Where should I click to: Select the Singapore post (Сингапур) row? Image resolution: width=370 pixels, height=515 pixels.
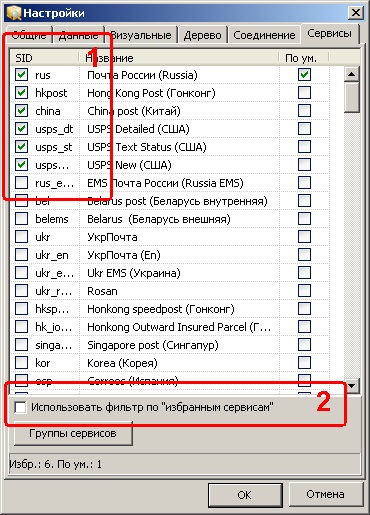170,345
